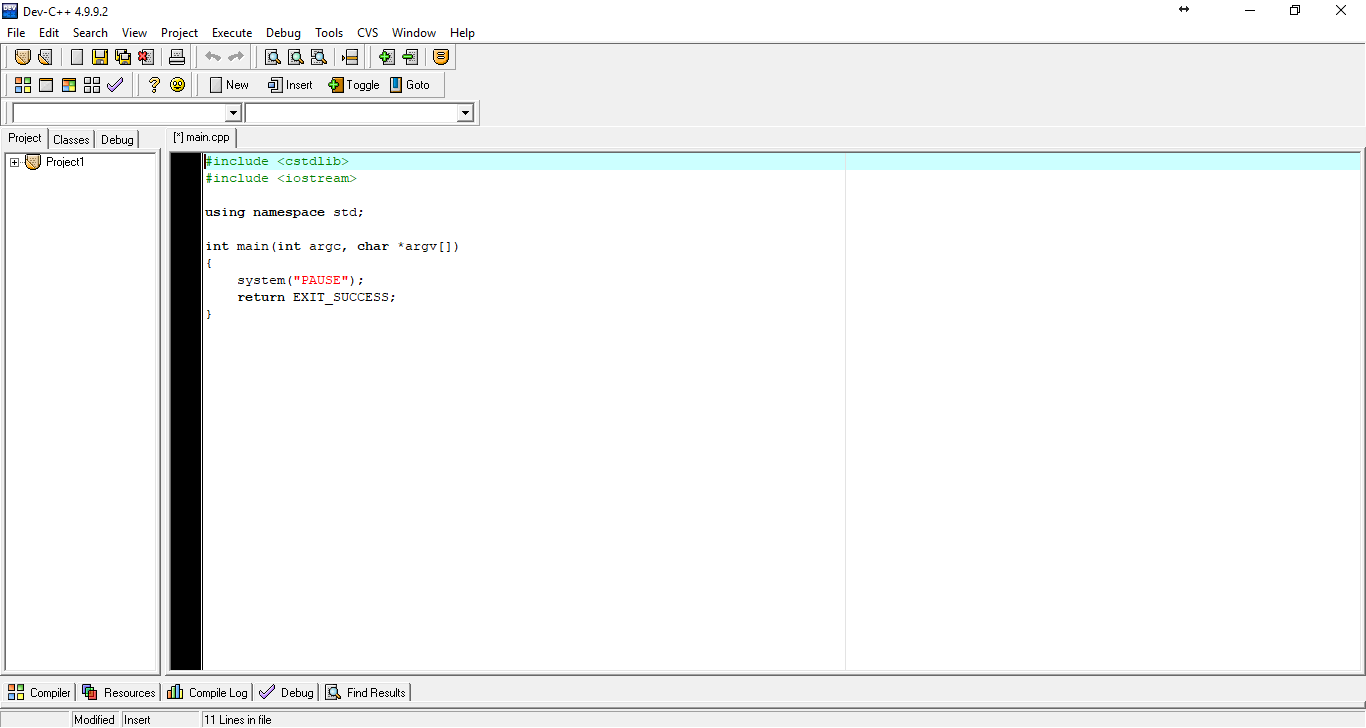Open the compiler configuration dropdown

pos(232,112)
